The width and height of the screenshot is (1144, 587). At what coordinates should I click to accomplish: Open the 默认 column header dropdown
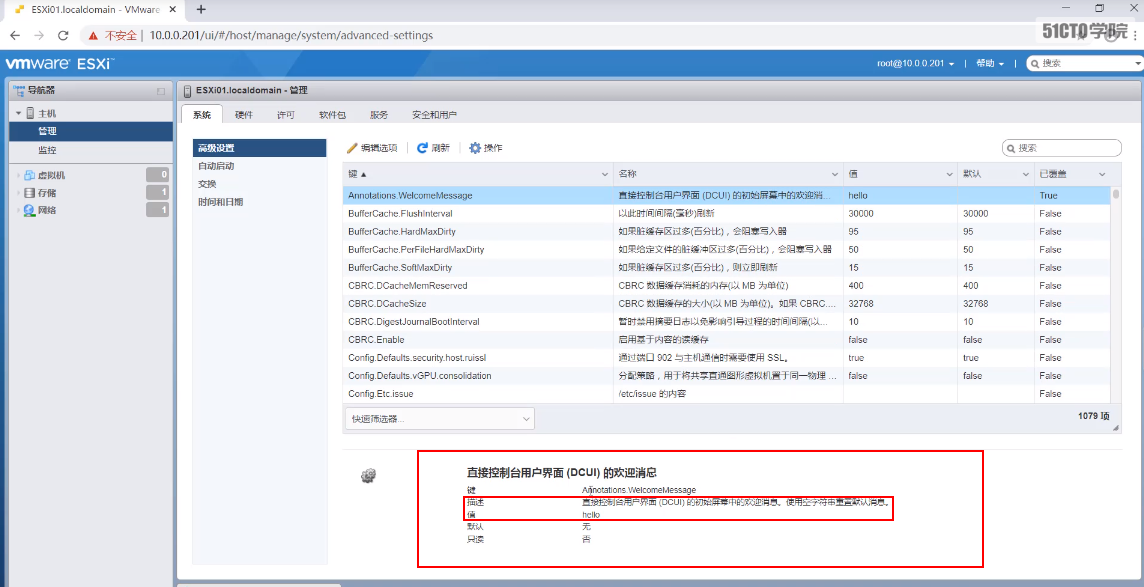1026,174
